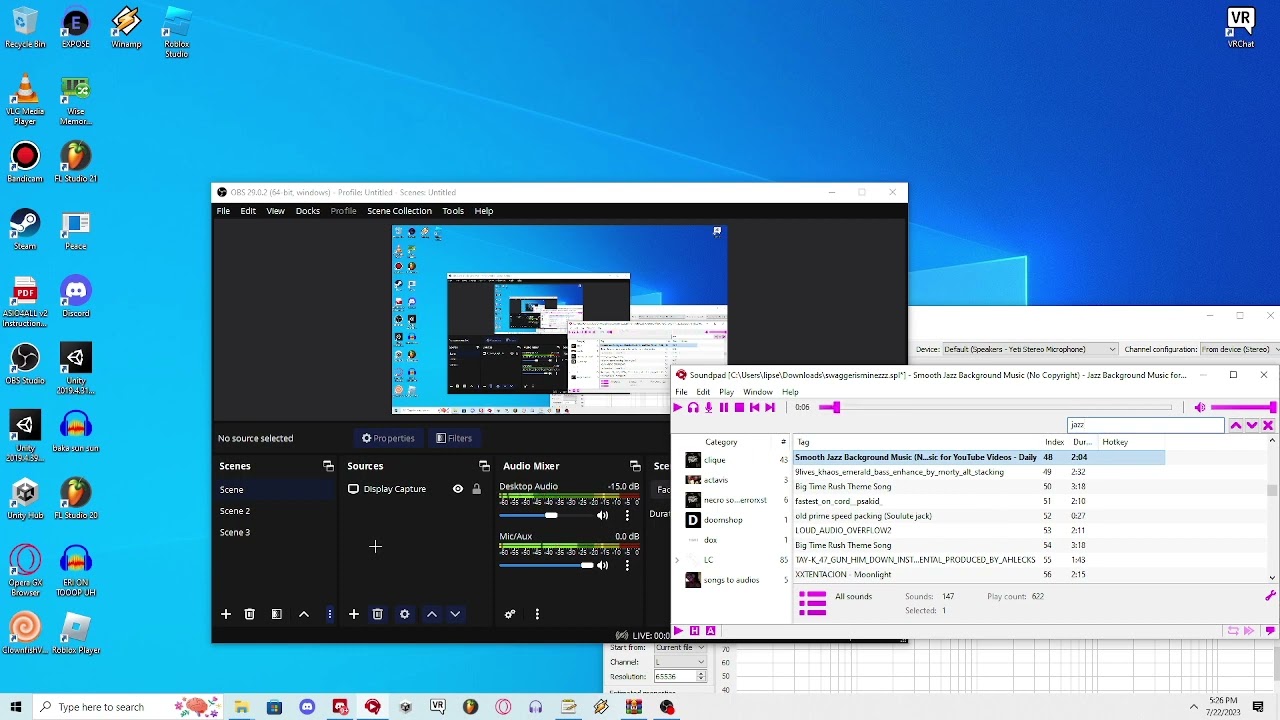The image size is (1280, 720).
Task: Add a new source in OBS
Action: [353, 614]
